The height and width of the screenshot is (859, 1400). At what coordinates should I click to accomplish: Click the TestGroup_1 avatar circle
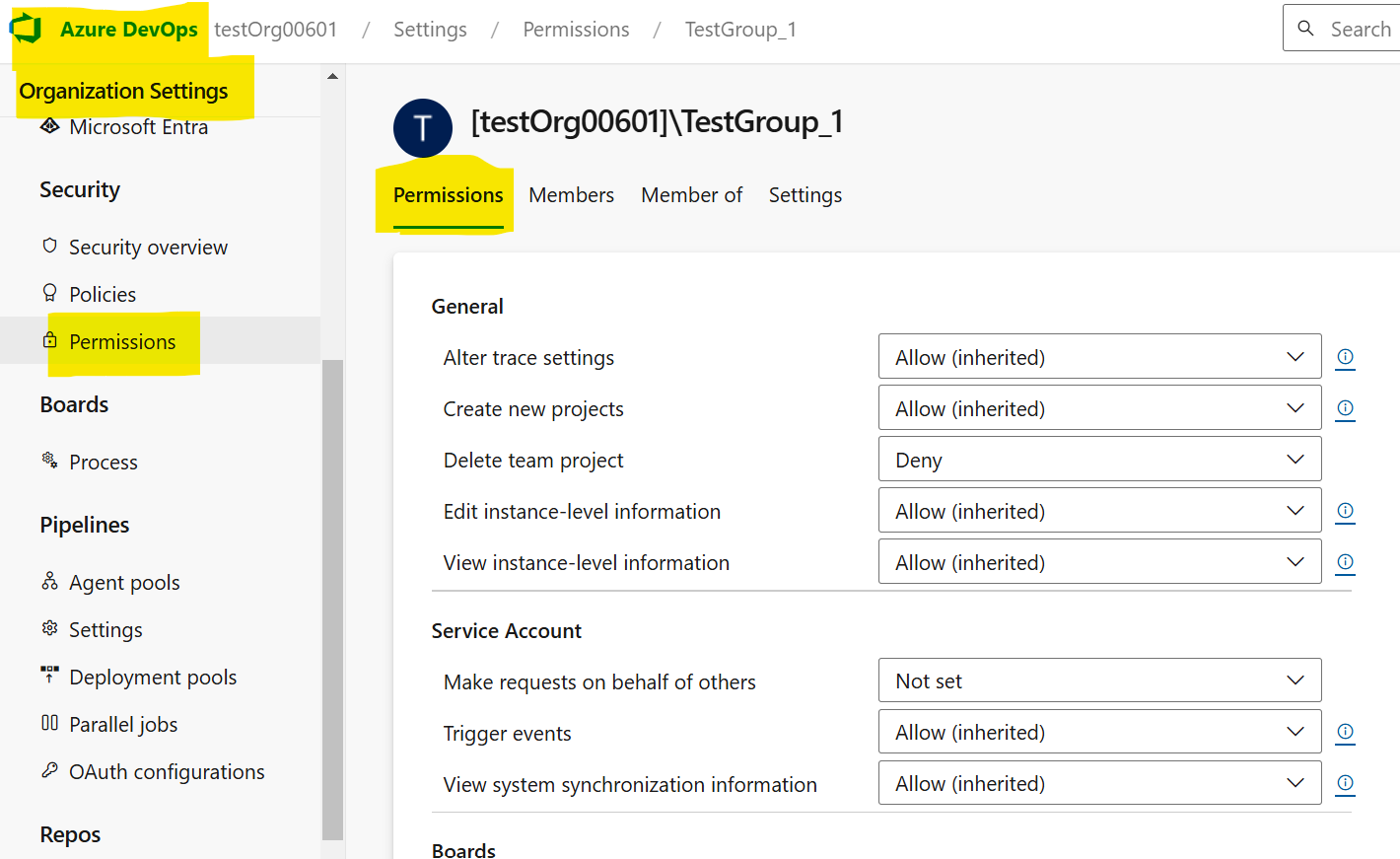point(423,128)
